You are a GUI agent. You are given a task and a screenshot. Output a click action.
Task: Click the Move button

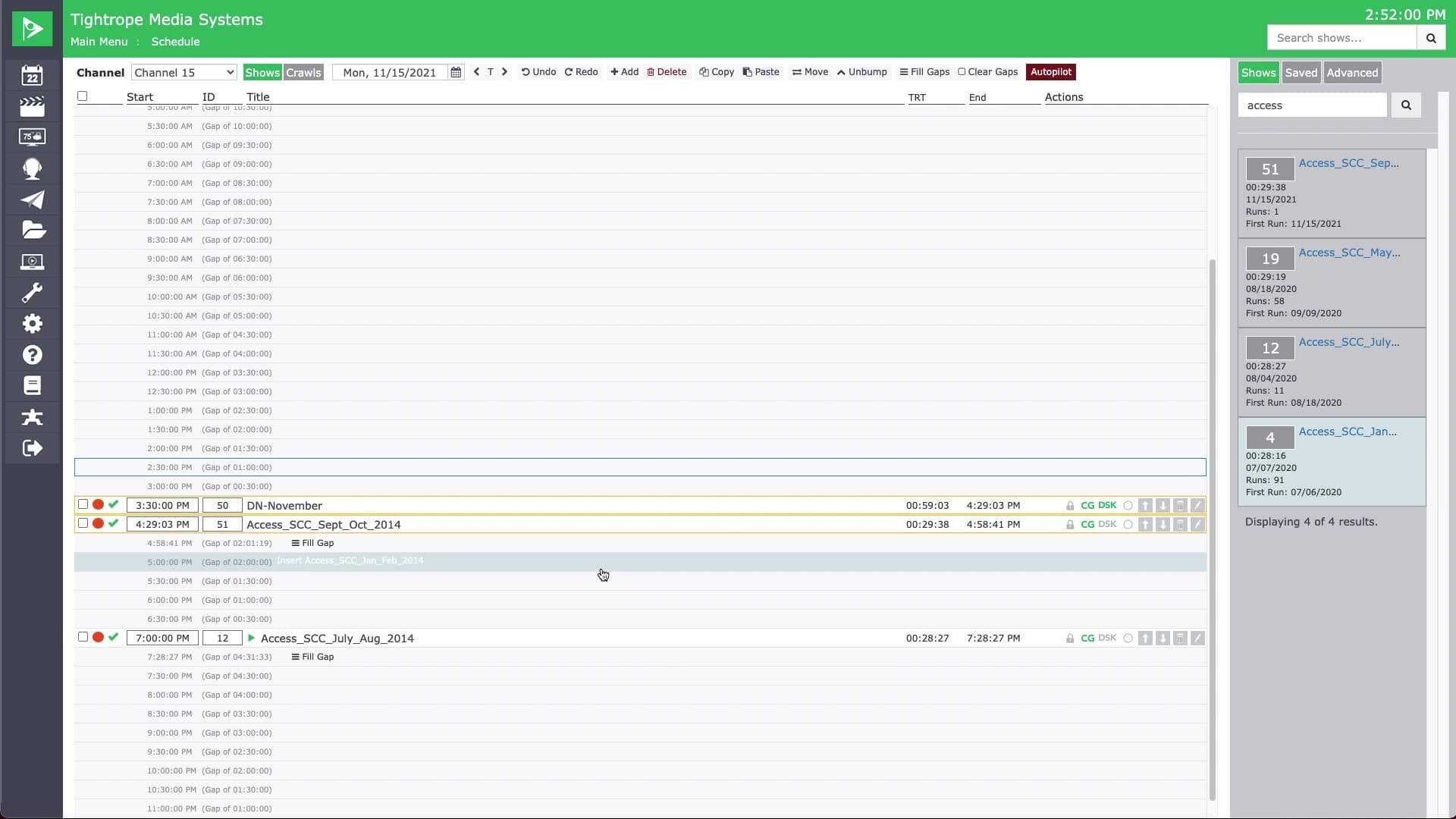[x=810, y=72]
